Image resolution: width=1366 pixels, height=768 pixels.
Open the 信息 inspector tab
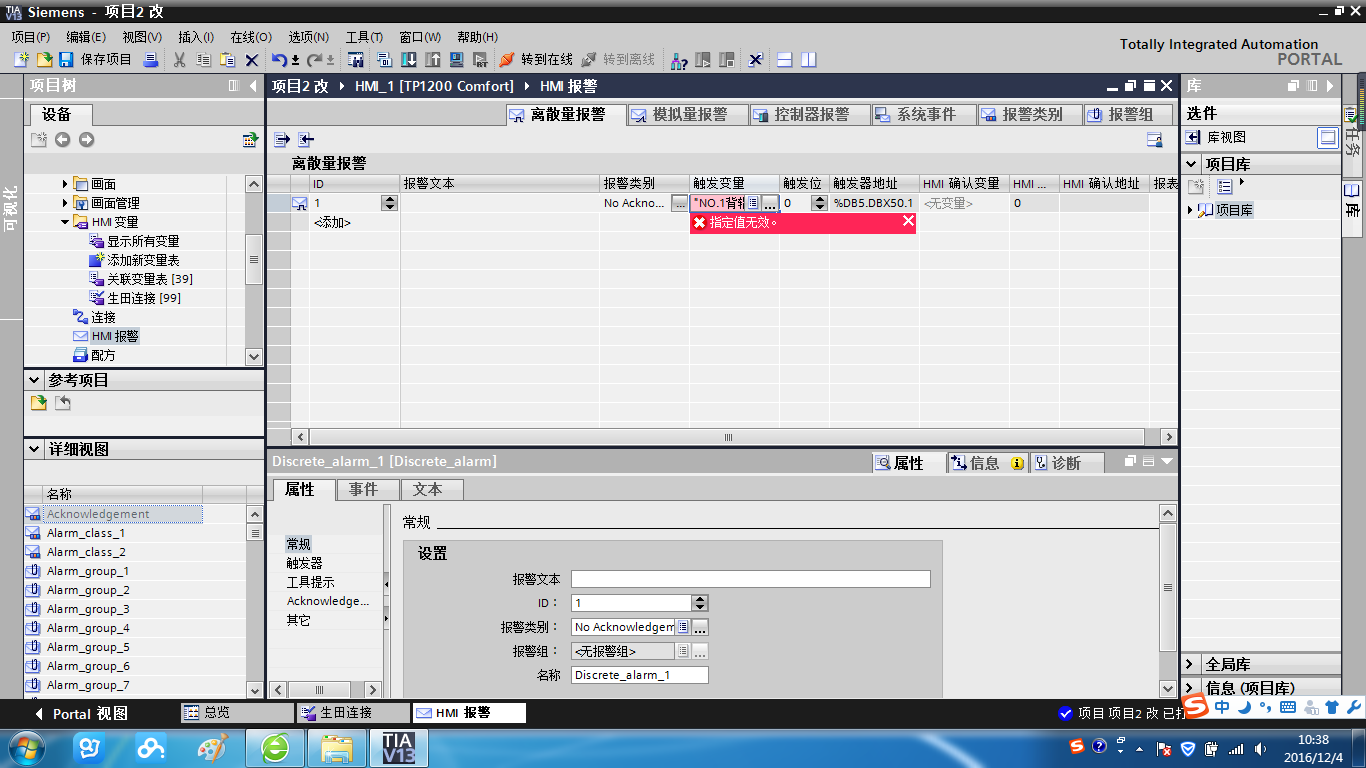point(988,463)
